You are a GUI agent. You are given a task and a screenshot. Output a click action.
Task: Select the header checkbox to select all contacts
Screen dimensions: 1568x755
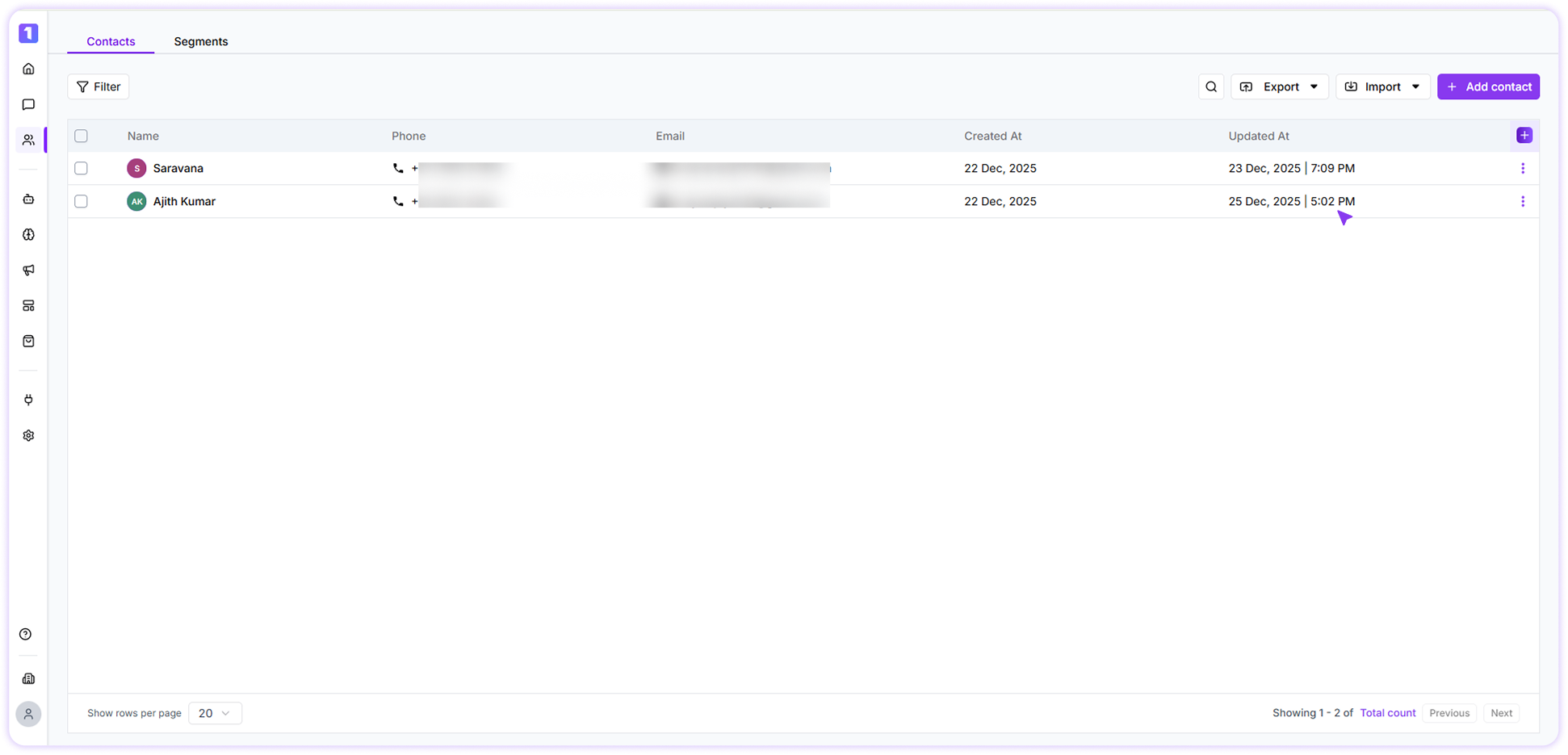coord(81,136)
